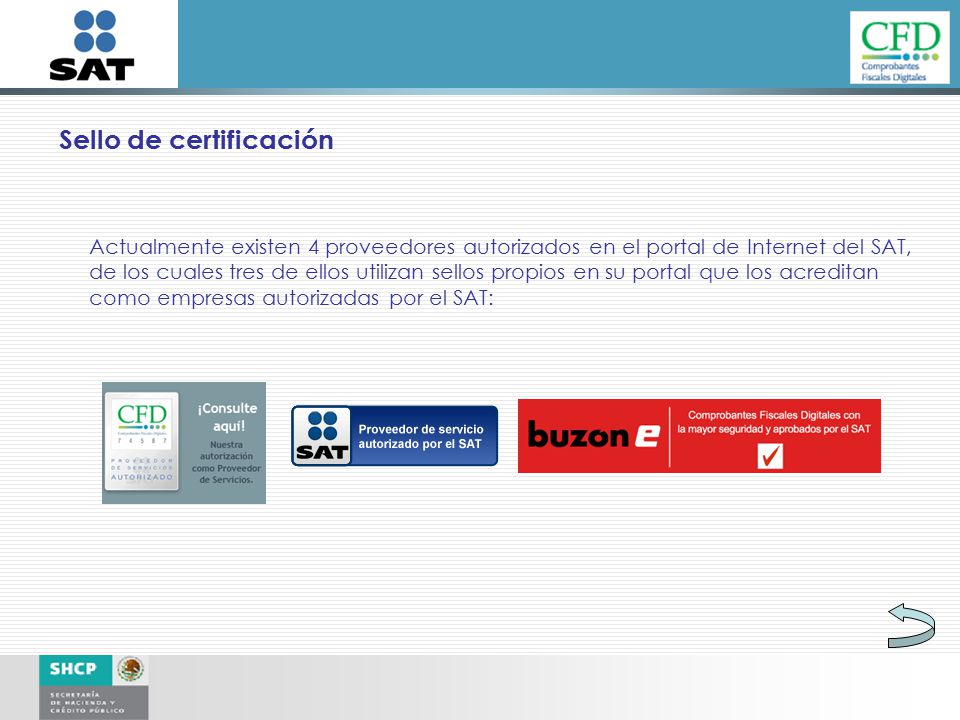Image resolution: width=960 pixels, height=720 pixels.
Task: Click the SHCP logo in footer
Action: pyautogui.click(x=75, y=669)
